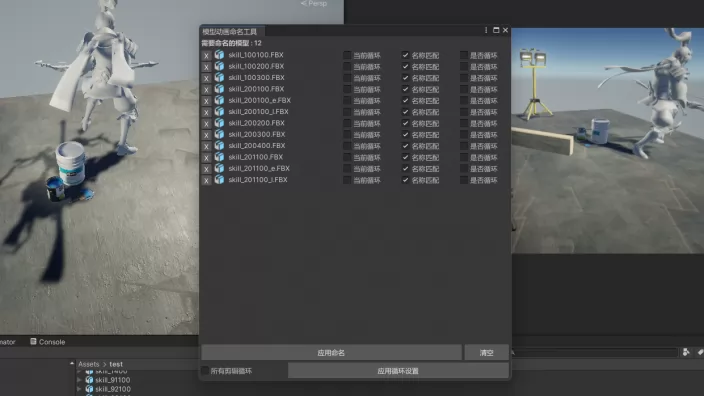This screenshot has height=396, width=704.
Task: Remove skill_201100_l.FBX using the X button
Action: point(206,180)
